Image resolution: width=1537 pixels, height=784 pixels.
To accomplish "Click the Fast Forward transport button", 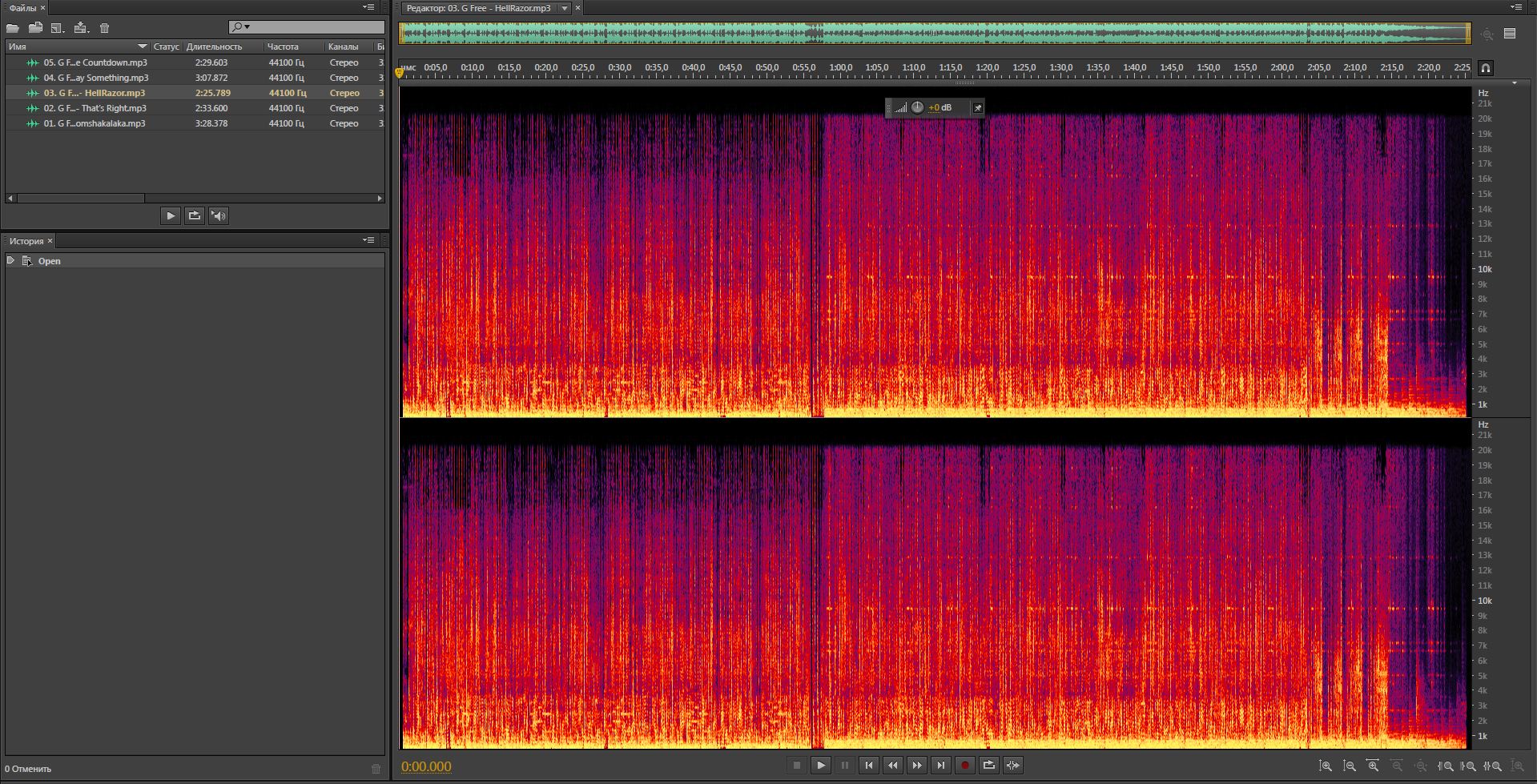I will [916, 766].
